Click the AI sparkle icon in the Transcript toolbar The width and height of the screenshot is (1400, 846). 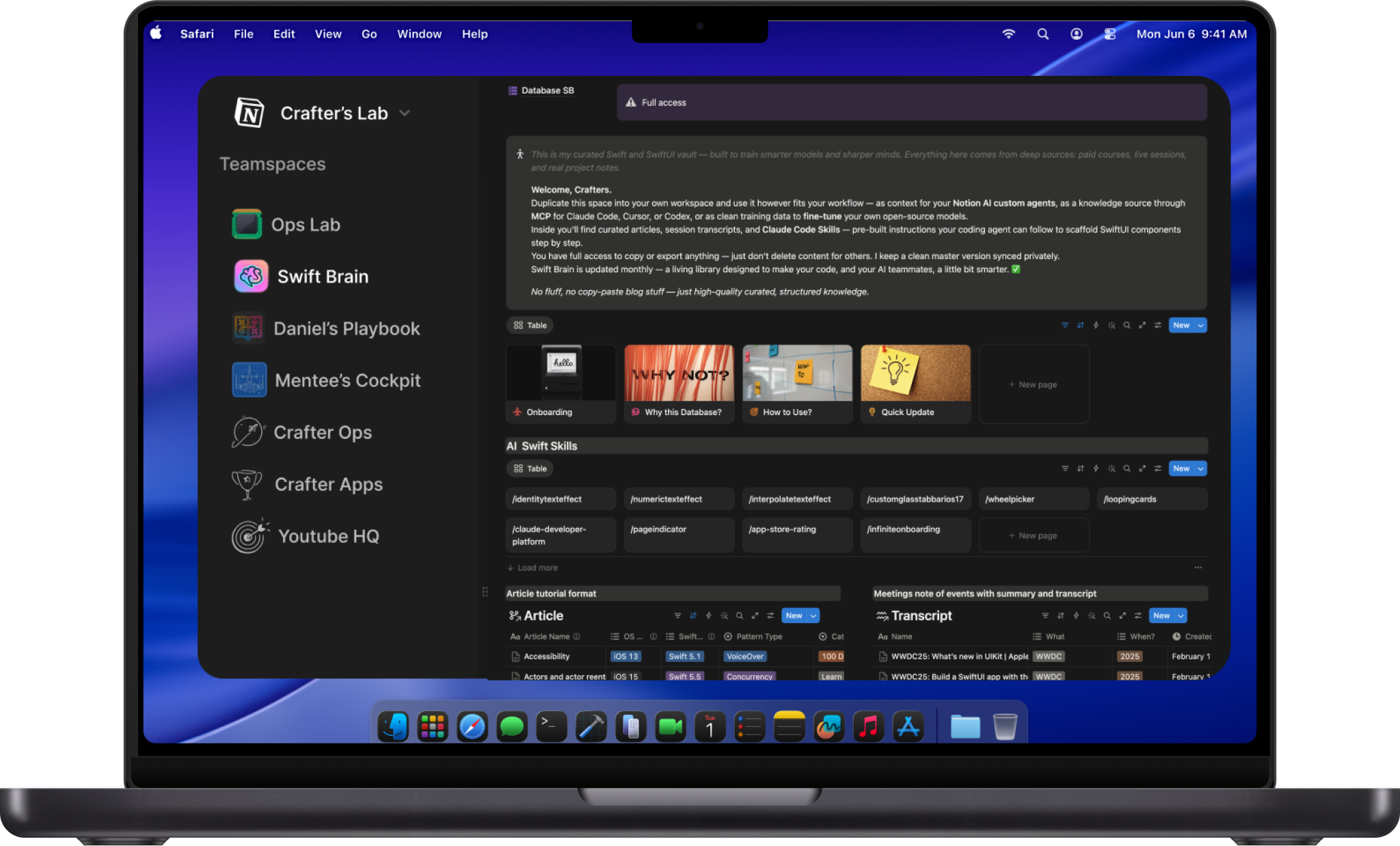click(1092, 616)
